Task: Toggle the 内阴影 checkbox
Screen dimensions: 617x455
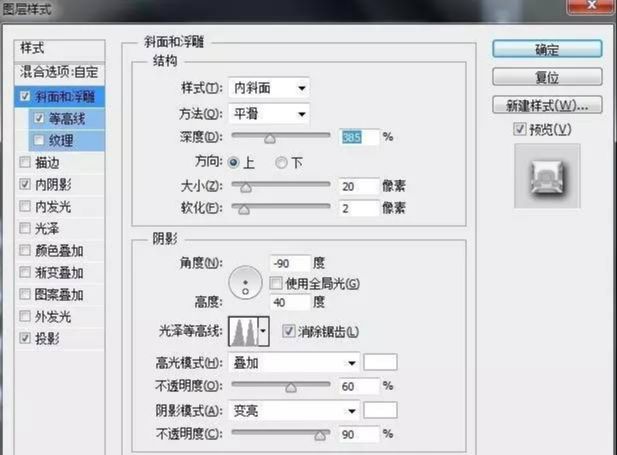Action: click(25, 184)
